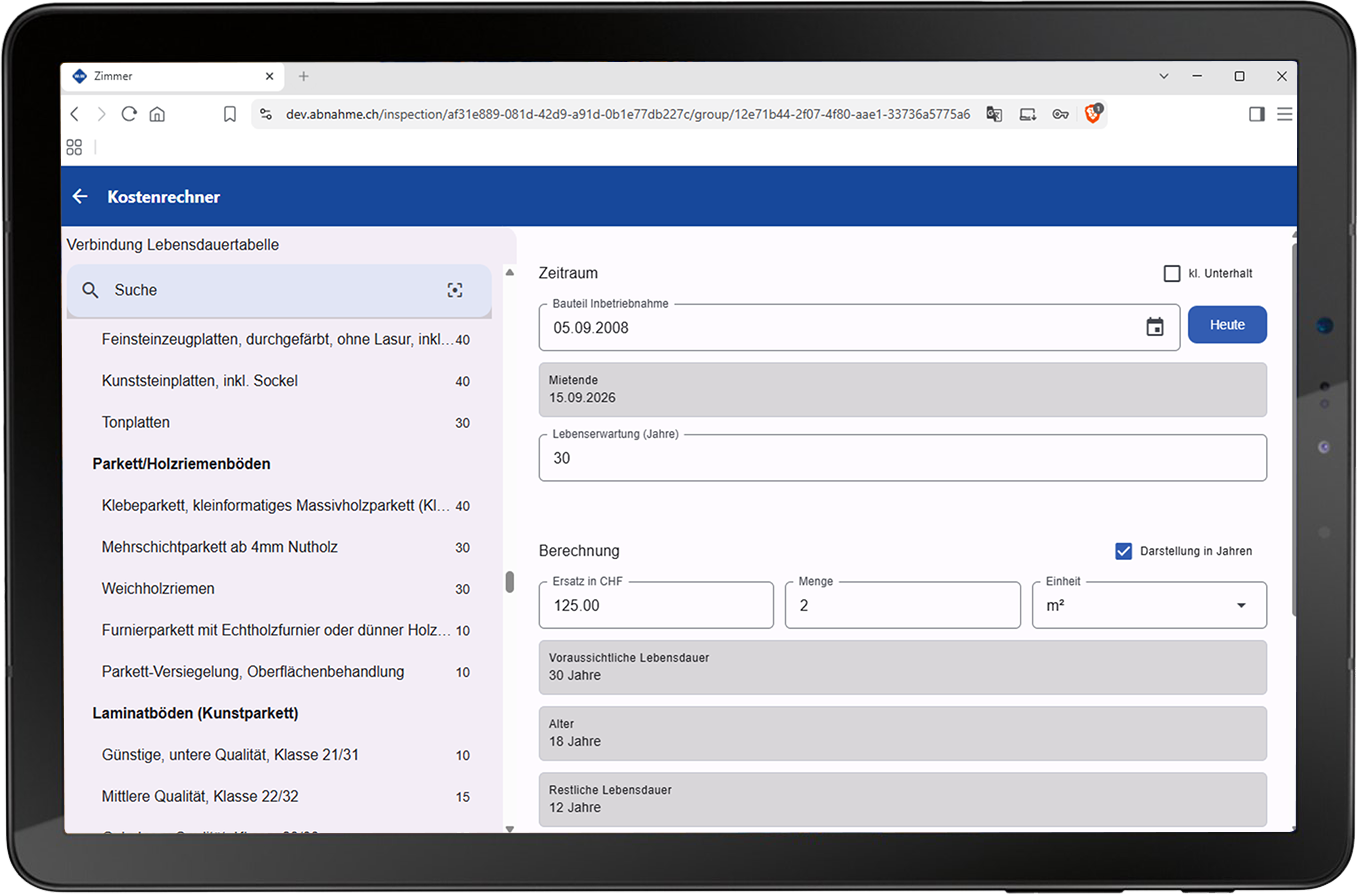The image size is (1358, 894).
Task: Click the back arrow beside Kostenrechner
Action: tap(81, 197)
